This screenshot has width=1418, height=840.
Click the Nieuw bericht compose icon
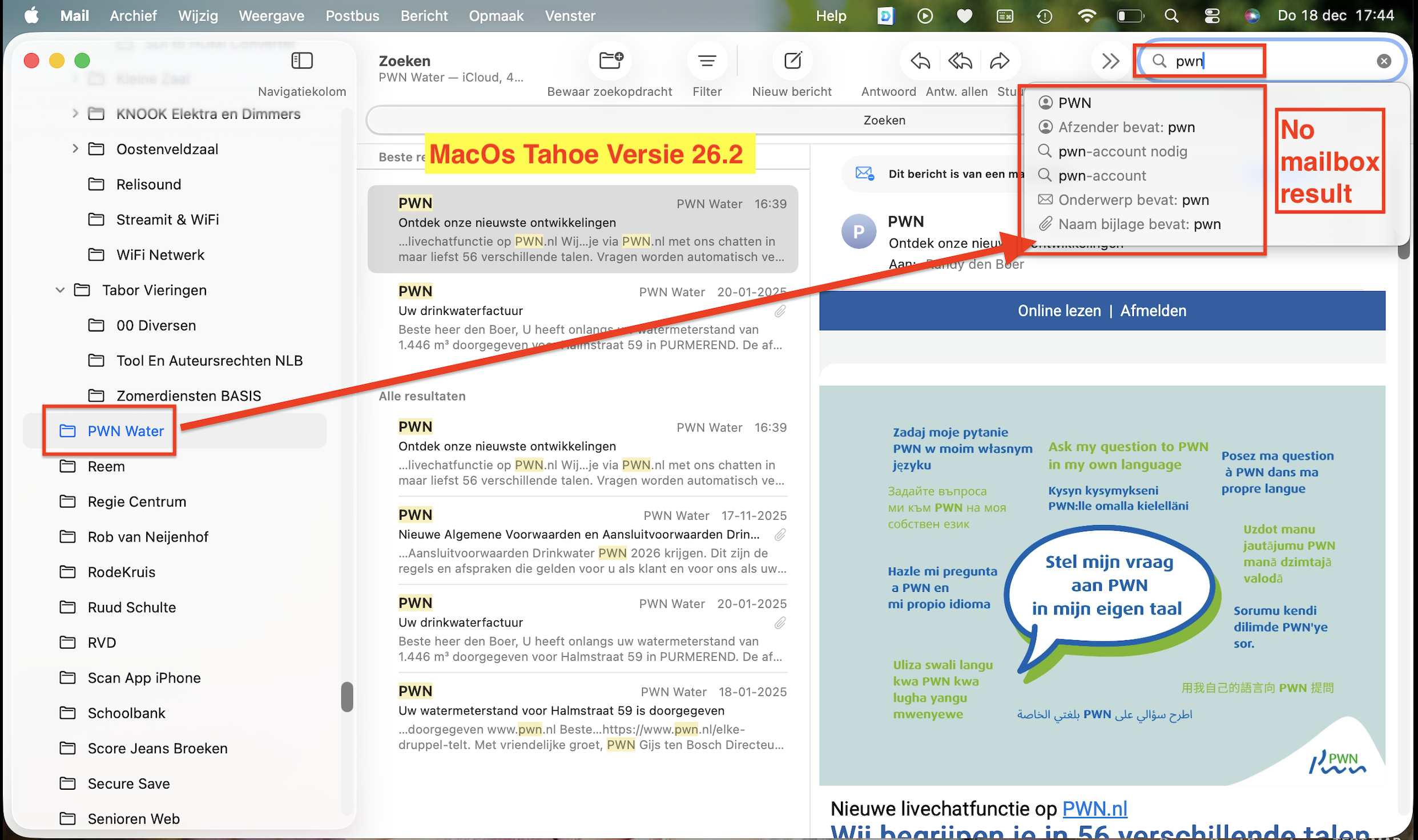pos(792,60)
